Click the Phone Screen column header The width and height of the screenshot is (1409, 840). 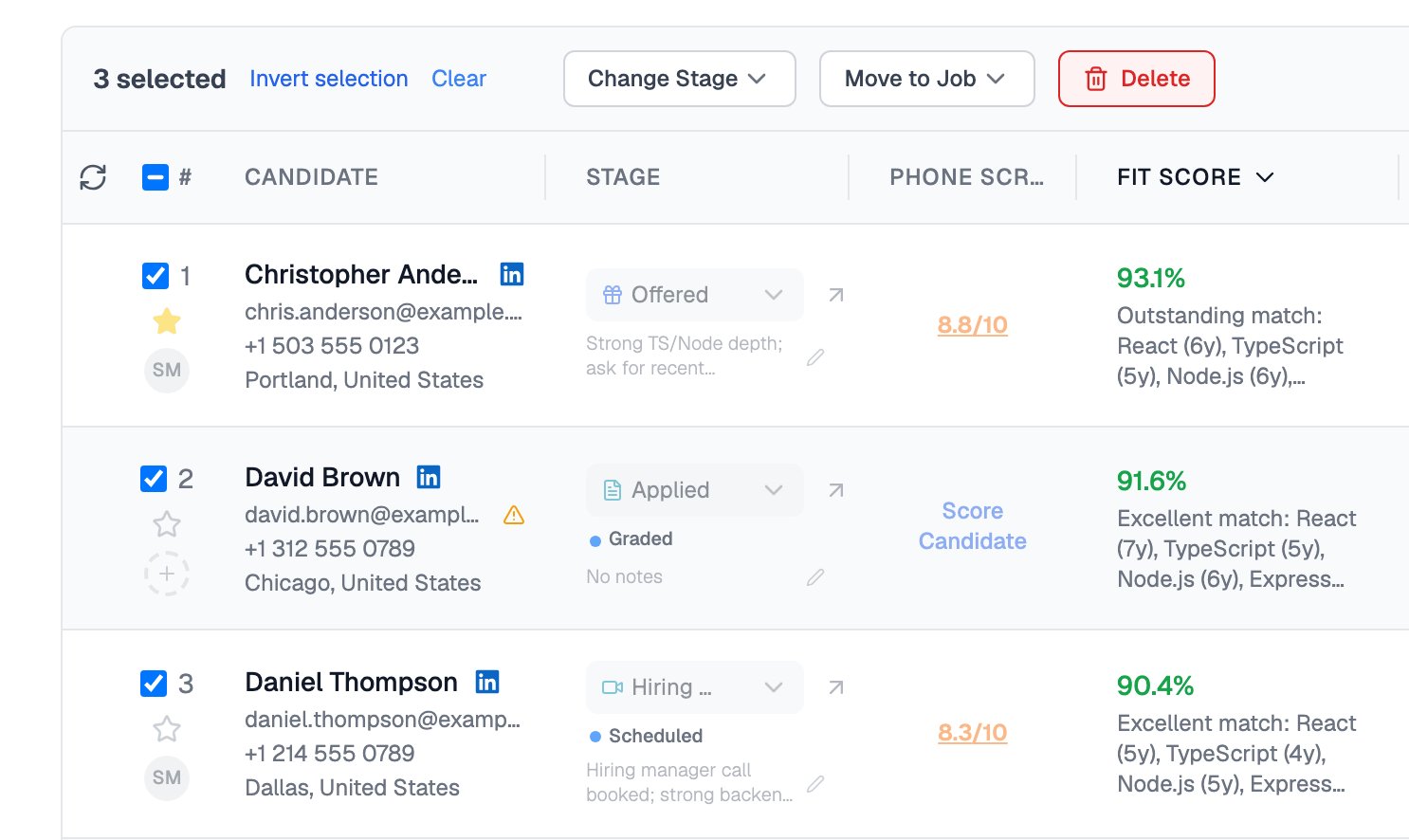[x=966, y=177]
